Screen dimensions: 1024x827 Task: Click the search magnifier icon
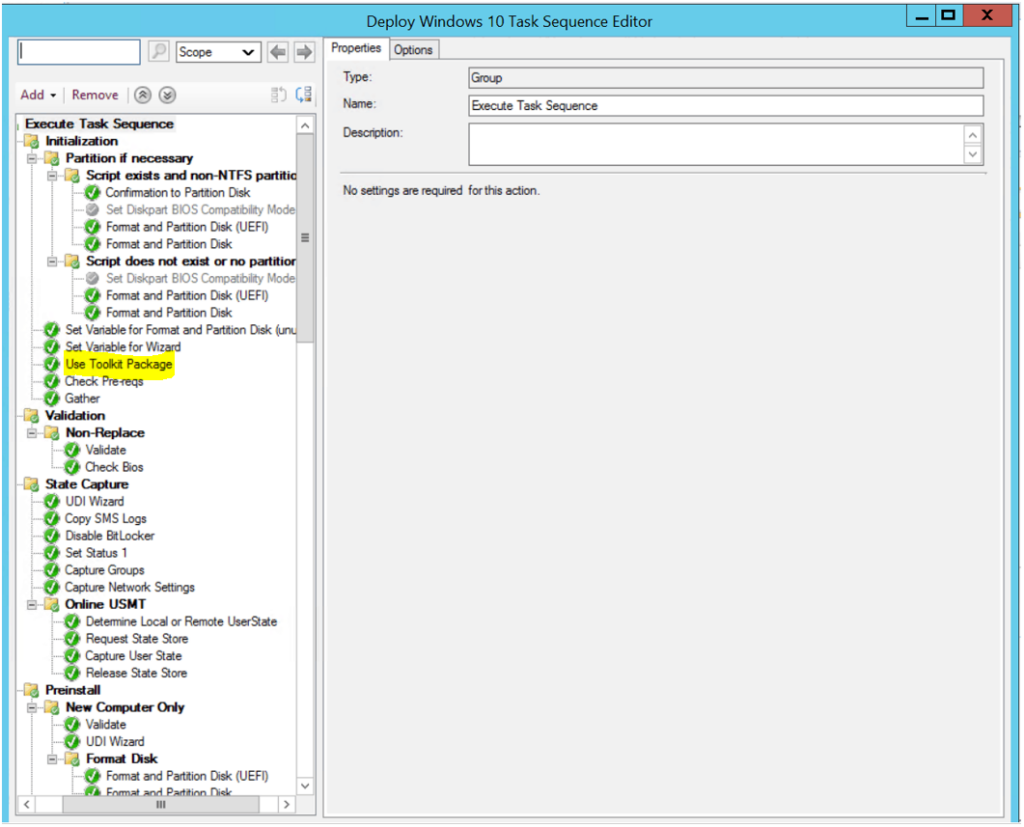pos(159,52)
